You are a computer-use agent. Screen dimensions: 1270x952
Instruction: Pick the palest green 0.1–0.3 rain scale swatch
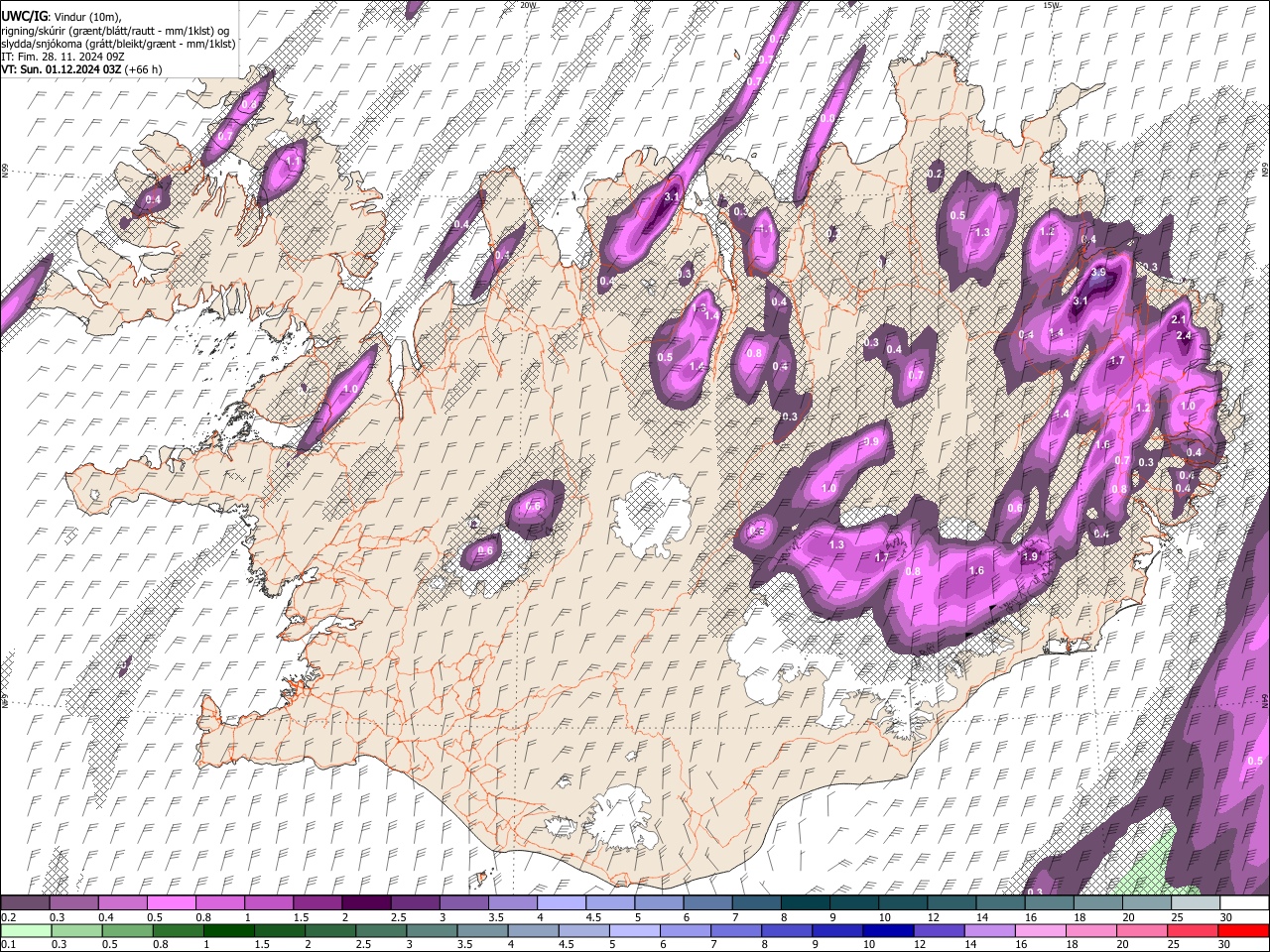[25, 930]
